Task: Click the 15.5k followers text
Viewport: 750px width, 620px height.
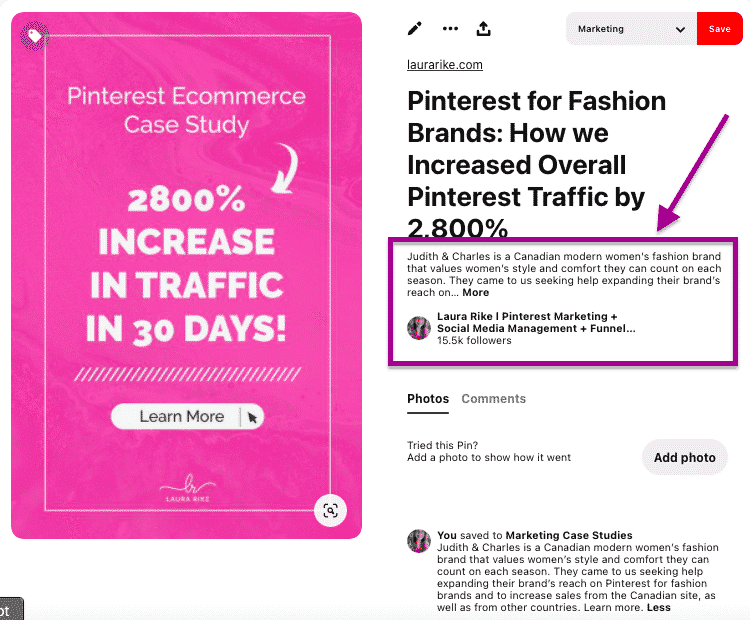Action: pos(474,341)
